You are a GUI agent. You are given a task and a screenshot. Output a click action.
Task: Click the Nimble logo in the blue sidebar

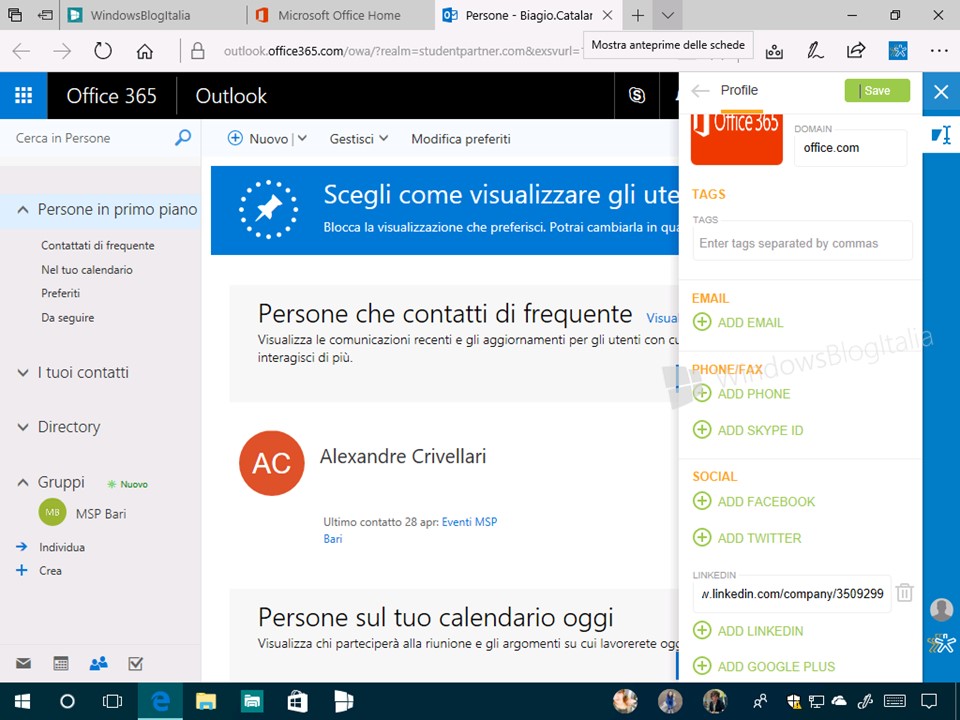941,643
